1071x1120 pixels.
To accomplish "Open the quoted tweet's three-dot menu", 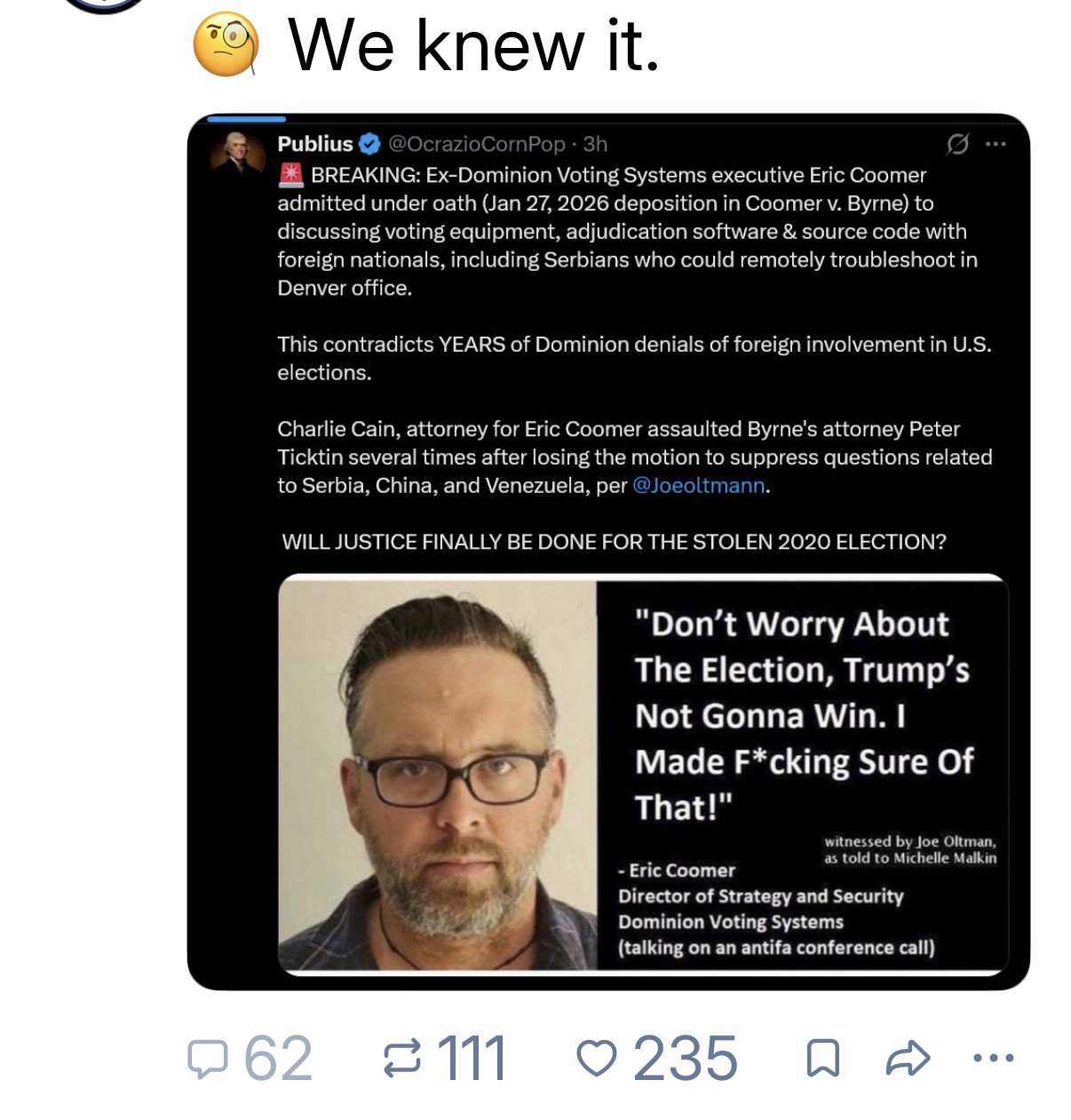I will 996,144.
